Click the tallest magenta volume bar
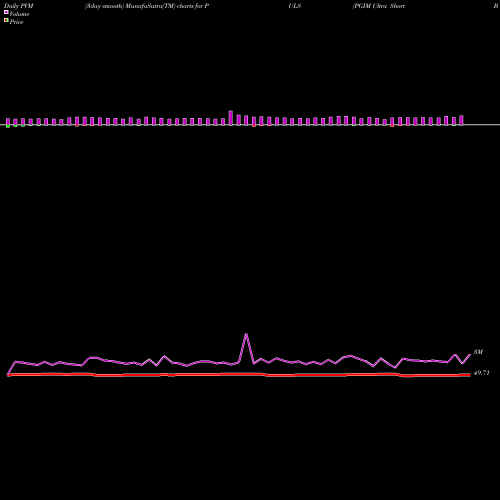This screenshot has width=500, height=500. pos(231,118)
